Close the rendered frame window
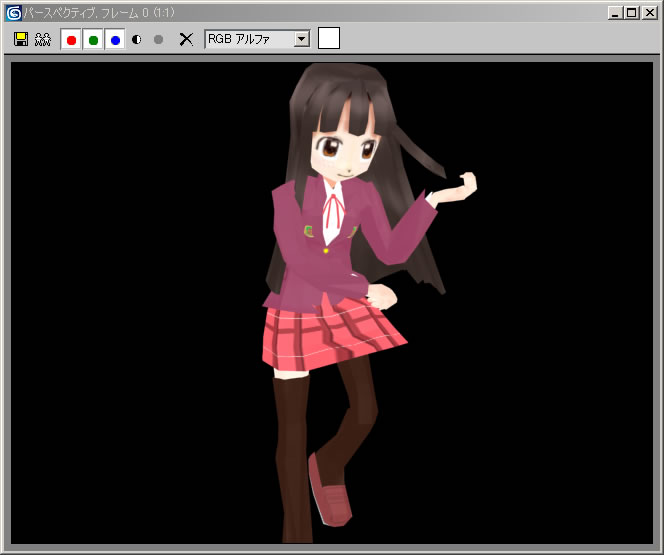 click(x=648, y=12)
